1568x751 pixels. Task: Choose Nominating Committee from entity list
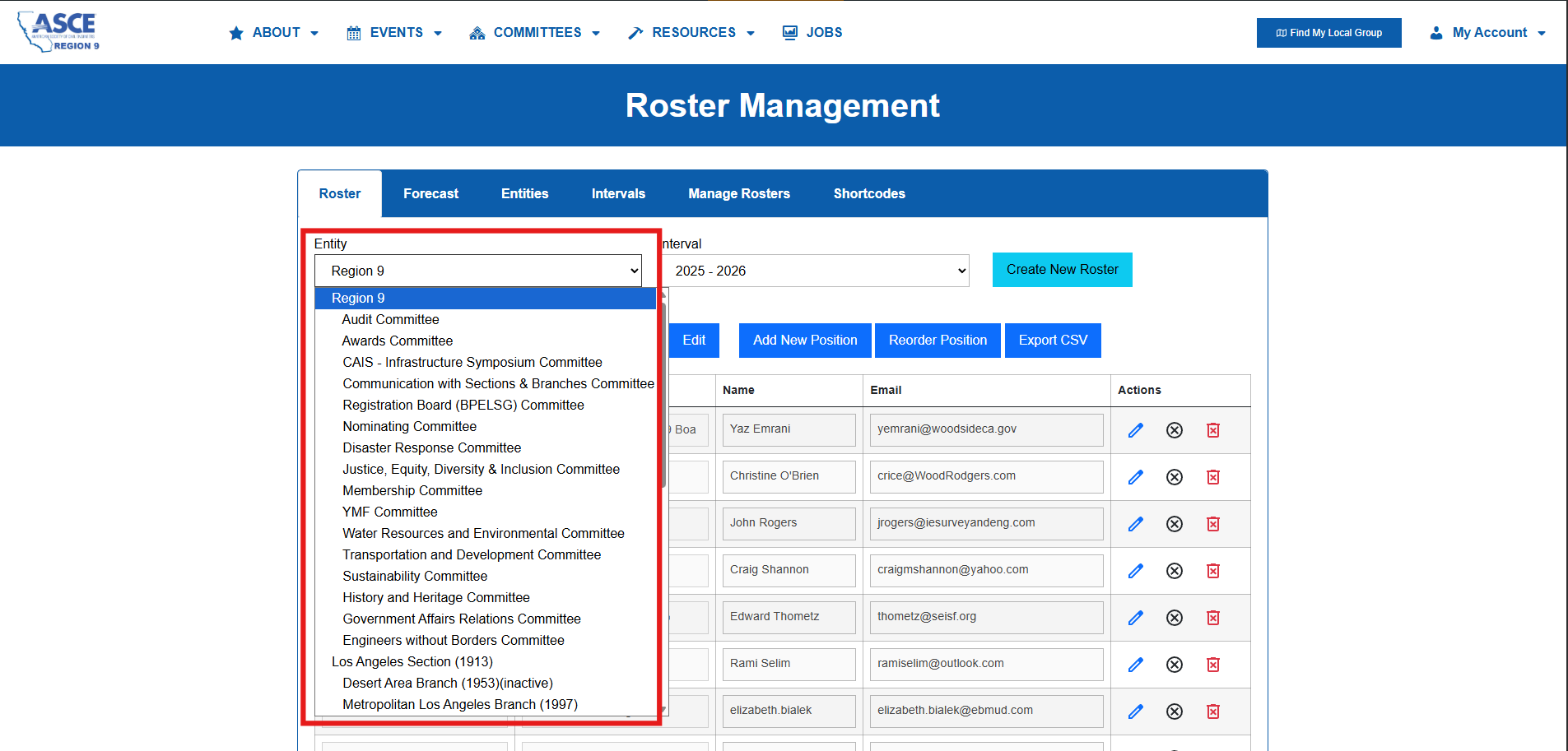(x=486, y=426)
